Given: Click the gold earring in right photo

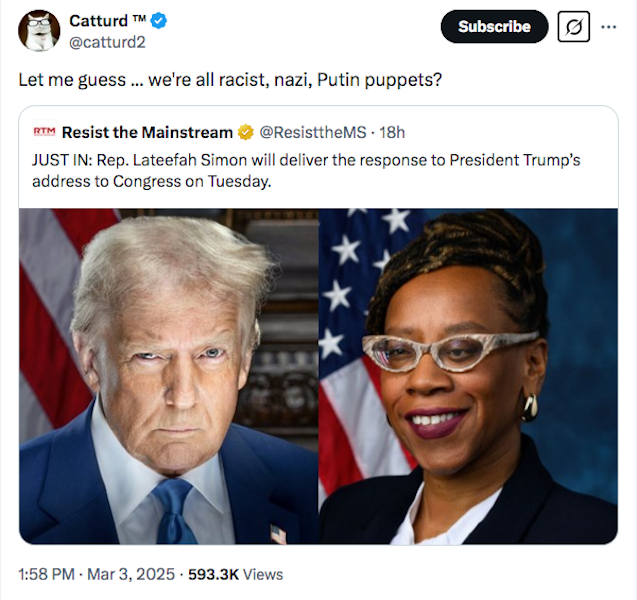Looking at the screenshot, I should click(530, 407).
